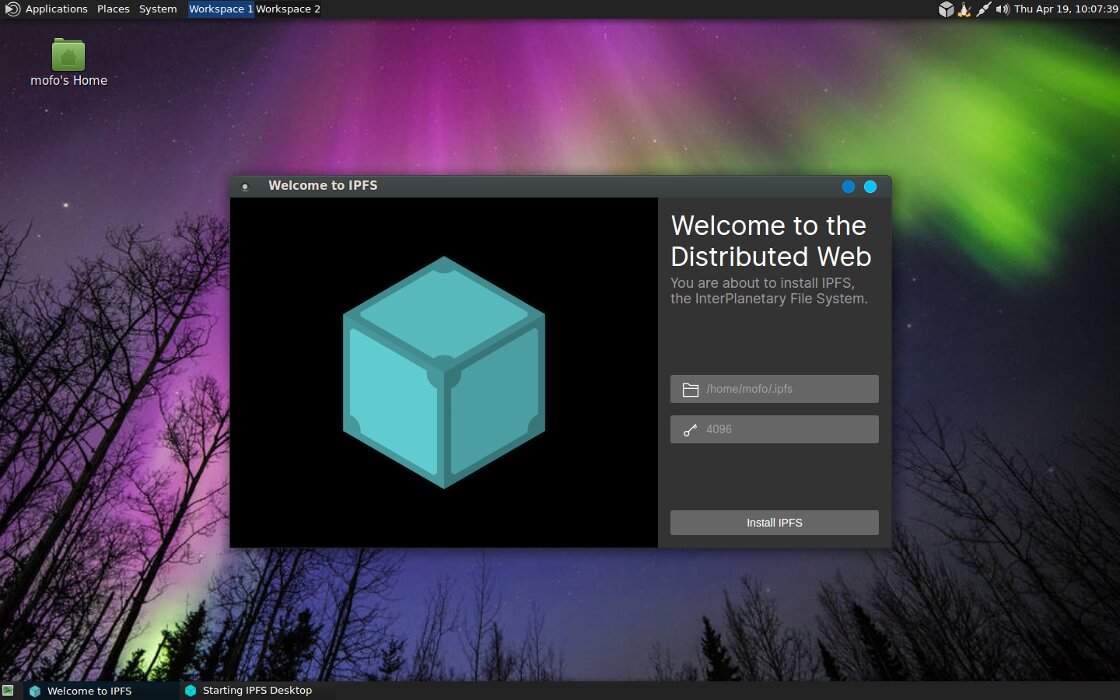The image size is (1120, 700).
Task: Click the show desktop icon in bottom panel
Action: [x=8, y=691]
